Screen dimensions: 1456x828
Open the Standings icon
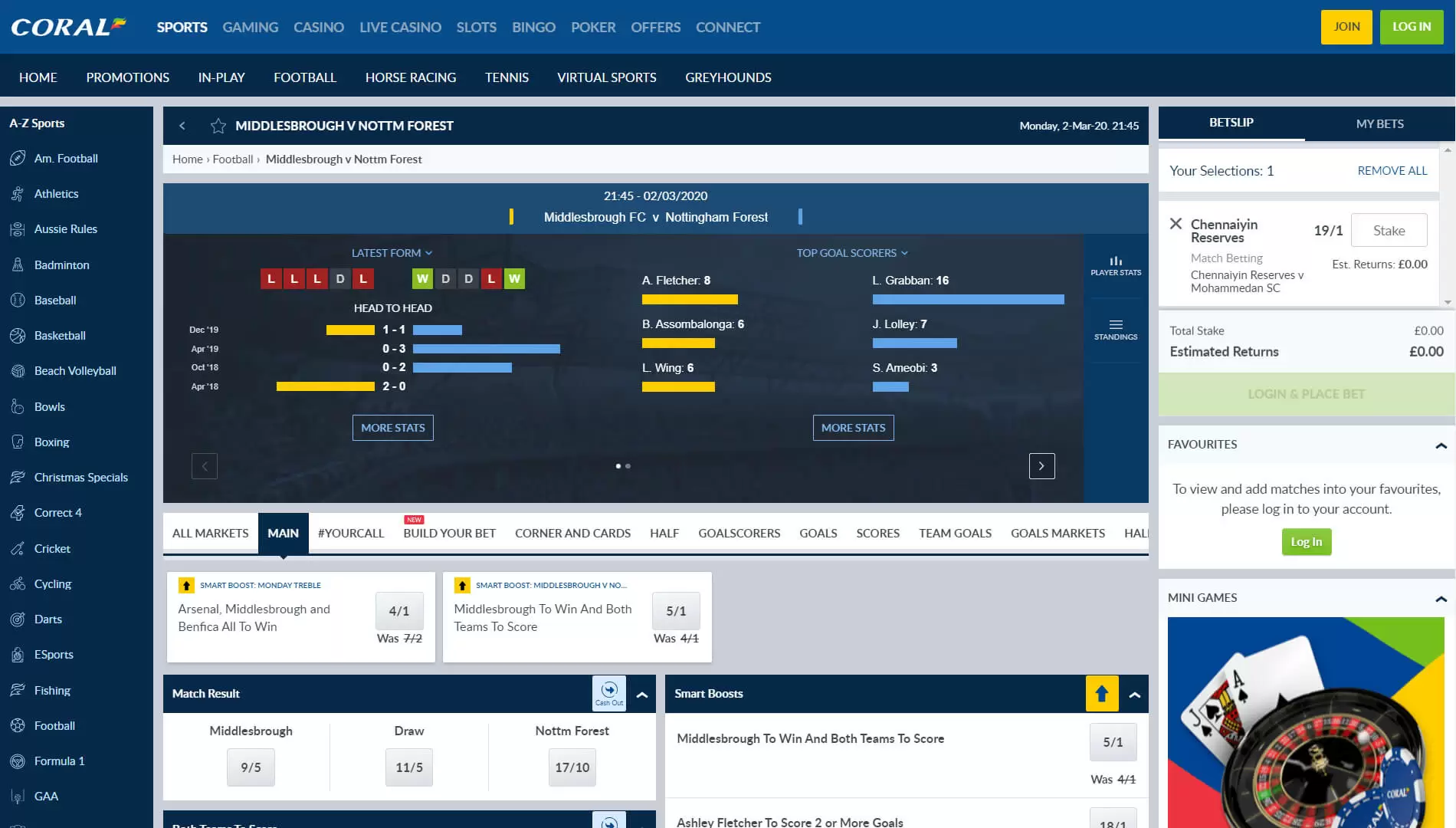click(x=1115, y=329)
